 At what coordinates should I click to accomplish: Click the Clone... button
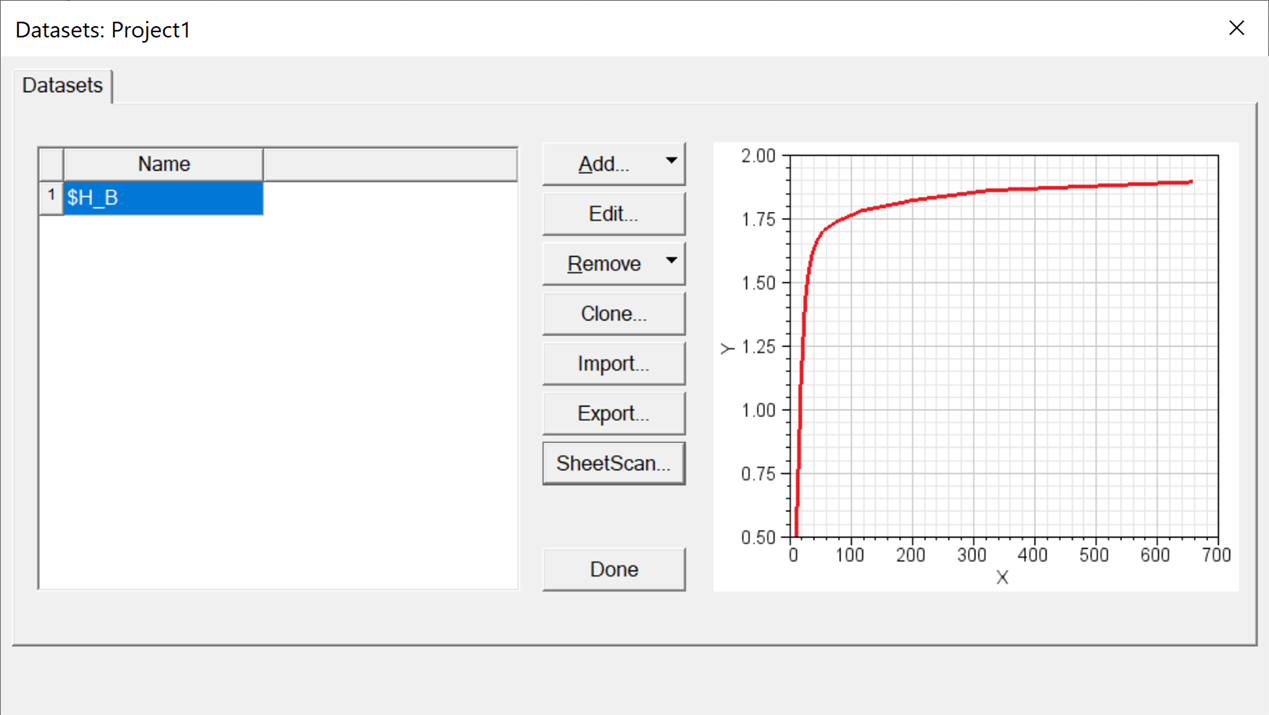tap(614, 314)
